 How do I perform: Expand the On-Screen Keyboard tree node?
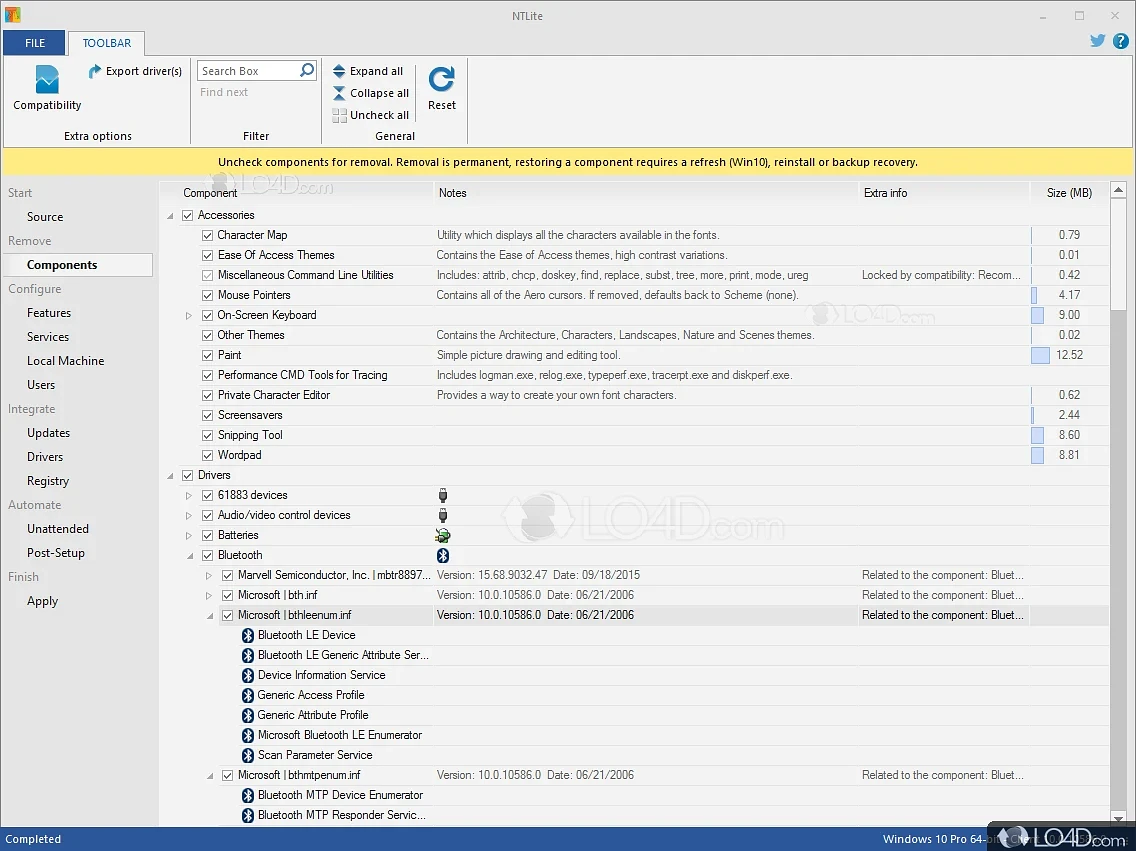point(188,315)
